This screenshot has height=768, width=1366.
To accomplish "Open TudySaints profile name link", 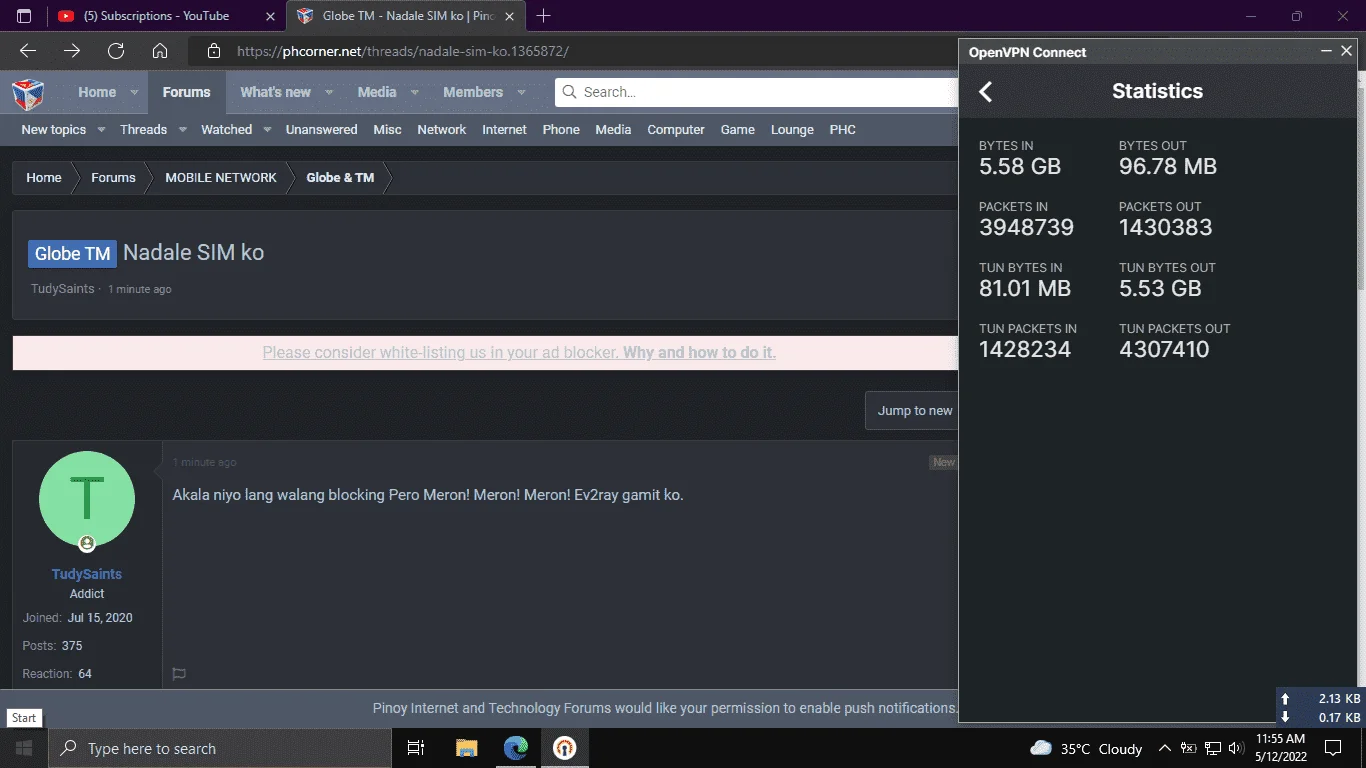I will [87, 574].
